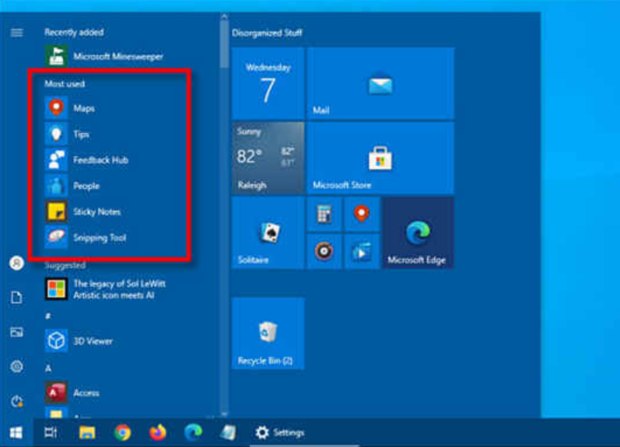Image resolution: width=620 pixels, height=447 pixels.
Task: Open Access from the app list
Action: click(x=72, y=392)
